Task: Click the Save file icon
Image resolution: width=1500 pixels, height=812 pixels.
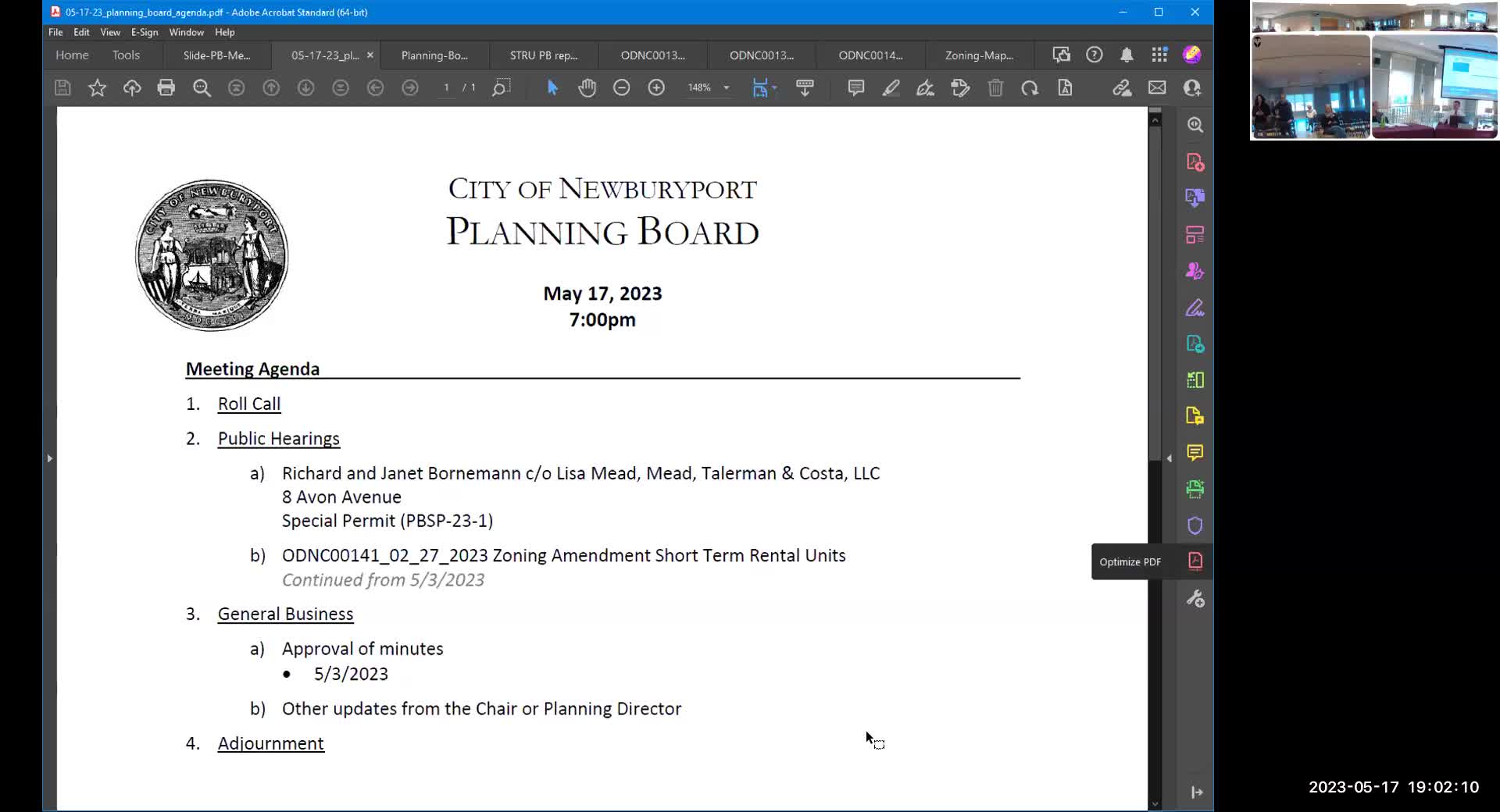Action: click(x=62, y=88)
